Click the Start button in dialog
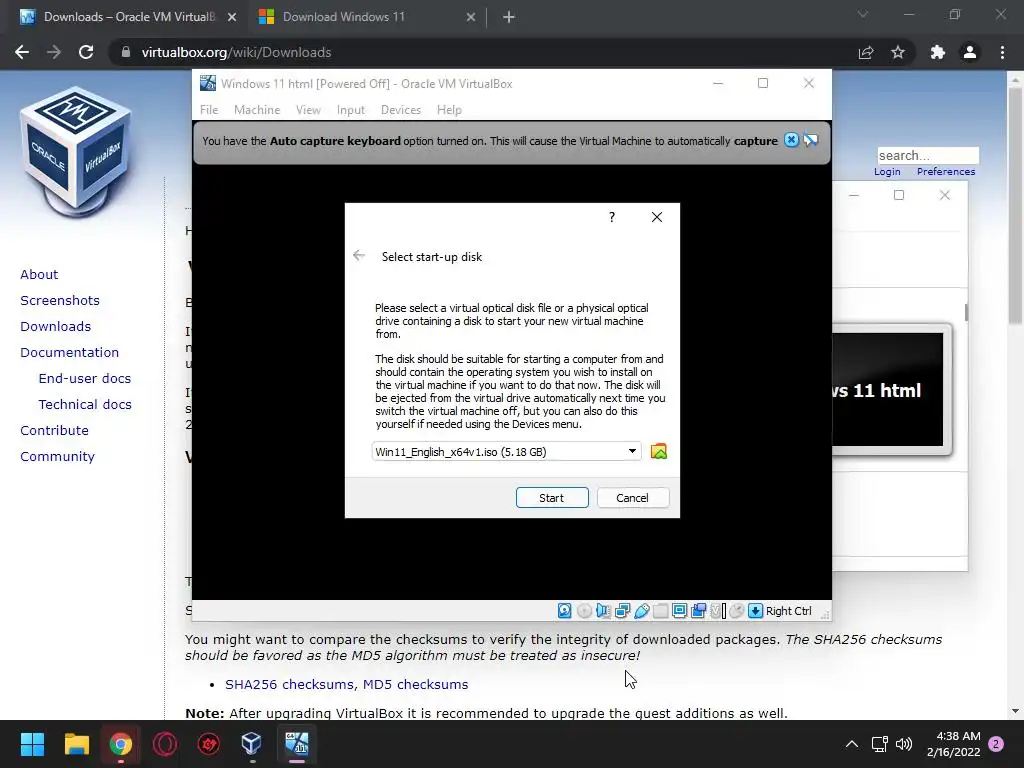Viewport: 1024px width, 768px height. click(x=552, y=498)
